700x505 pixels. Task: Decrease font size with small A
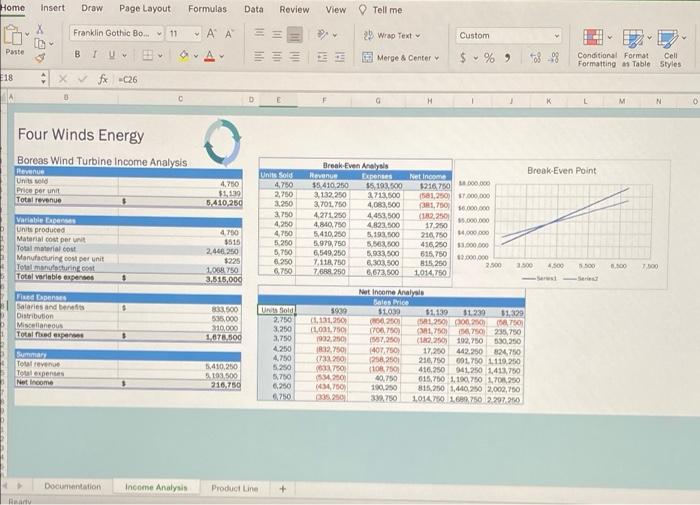click(x=229, y=34)
